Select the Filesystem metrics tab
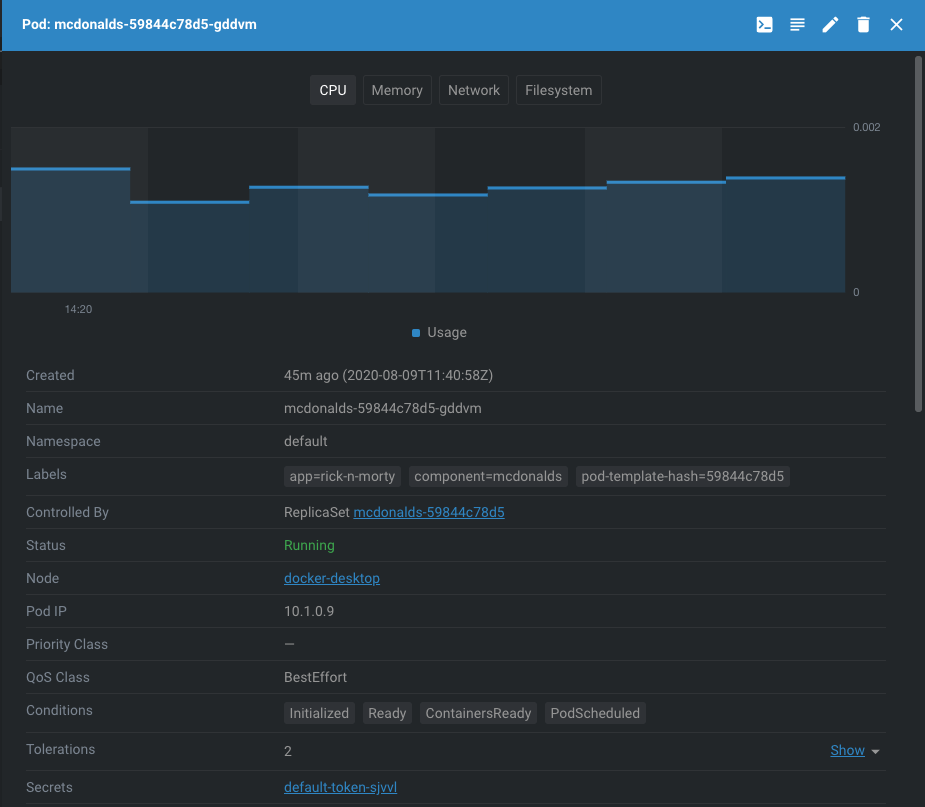The height and width of the screenshot is (807, 925). [x=559, y=90]
